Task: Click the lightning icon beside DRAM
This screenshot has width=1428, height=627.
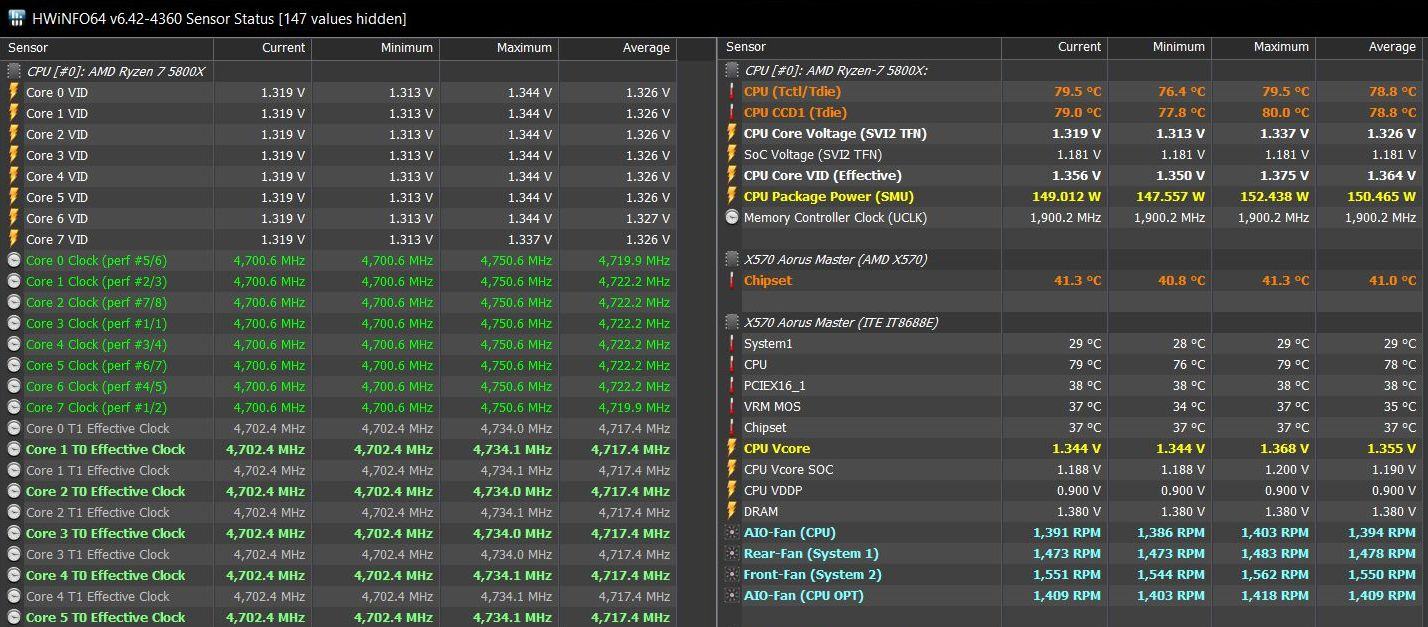Action: [732, 511]
